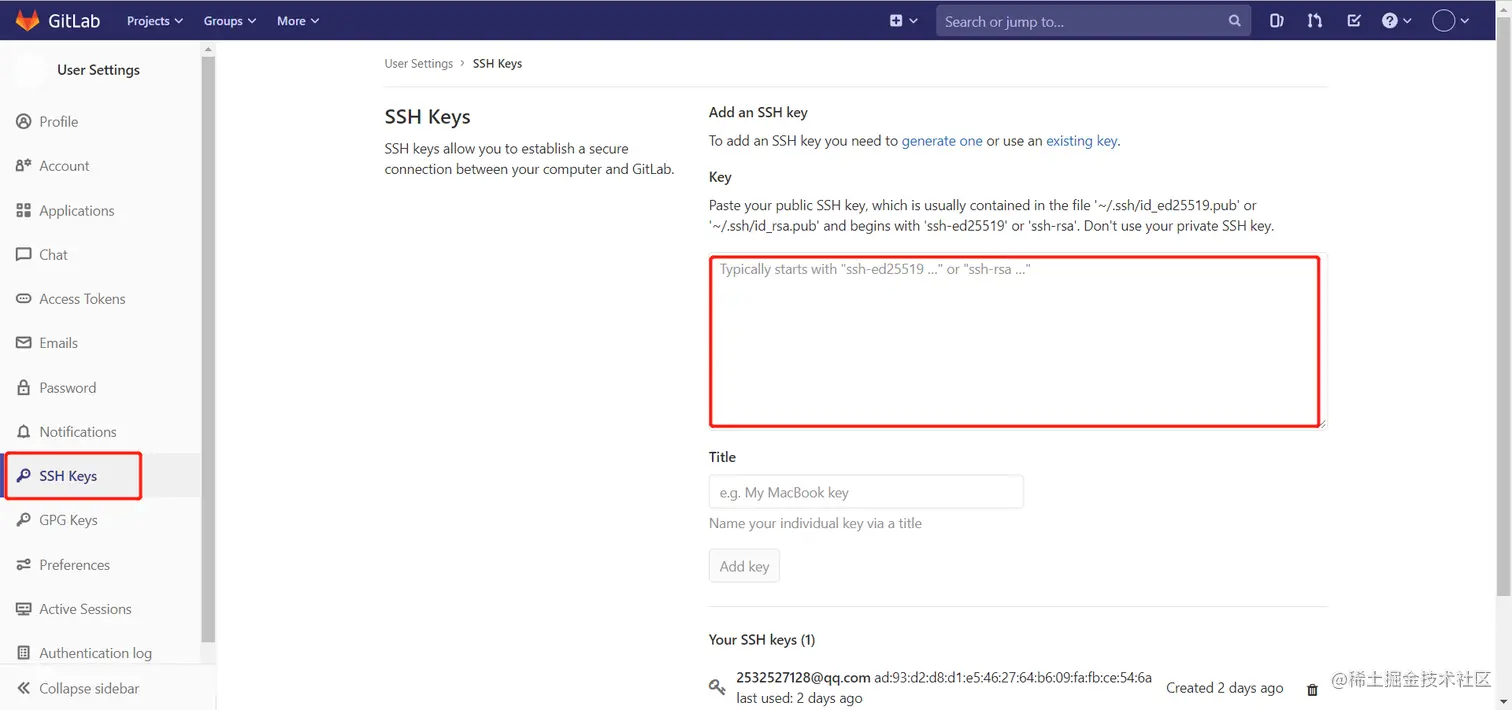Open Notifications settings in sidebar

click(x=78, y=432)
